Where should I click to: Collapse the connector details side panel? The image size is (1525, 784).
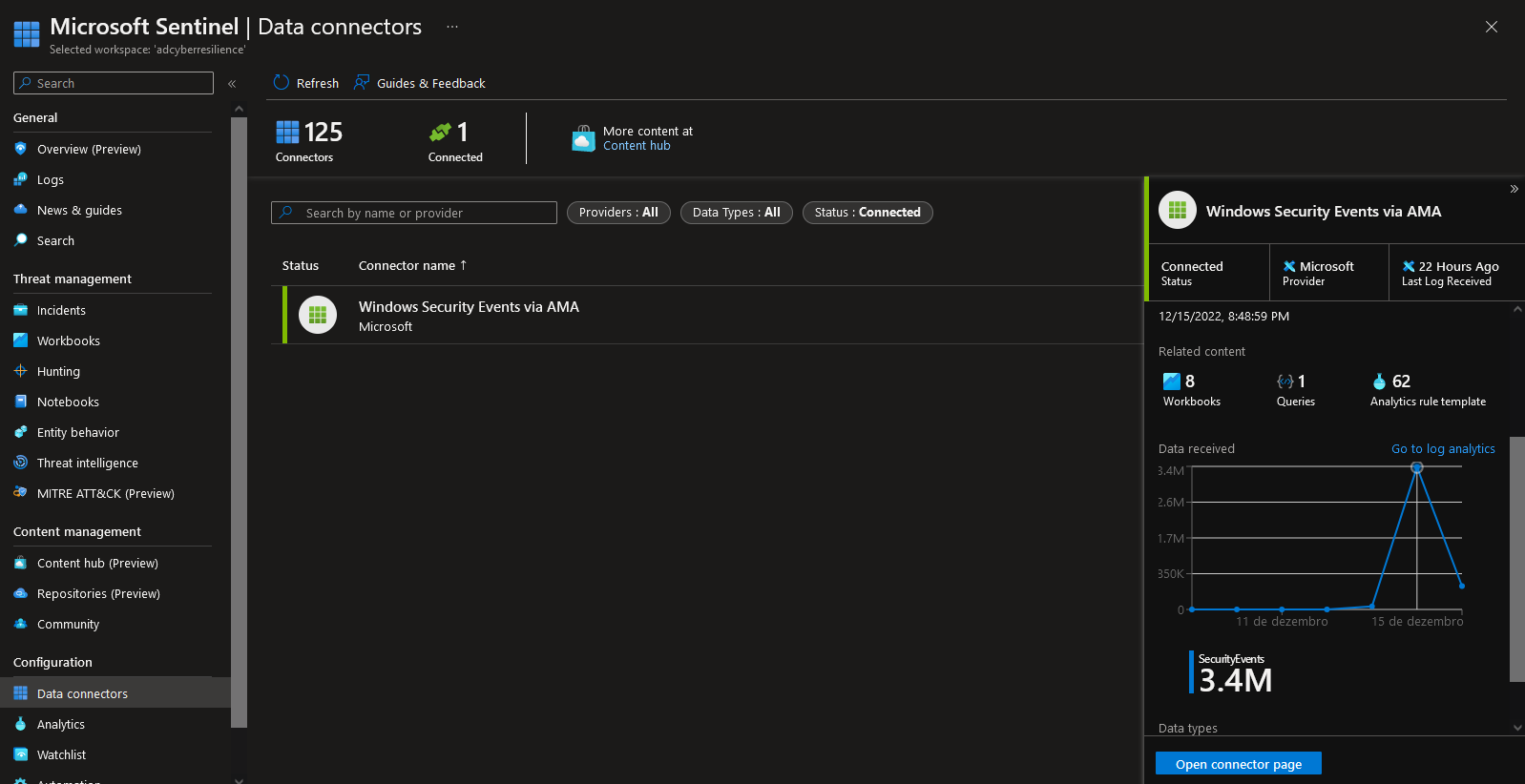[1514, 189]
